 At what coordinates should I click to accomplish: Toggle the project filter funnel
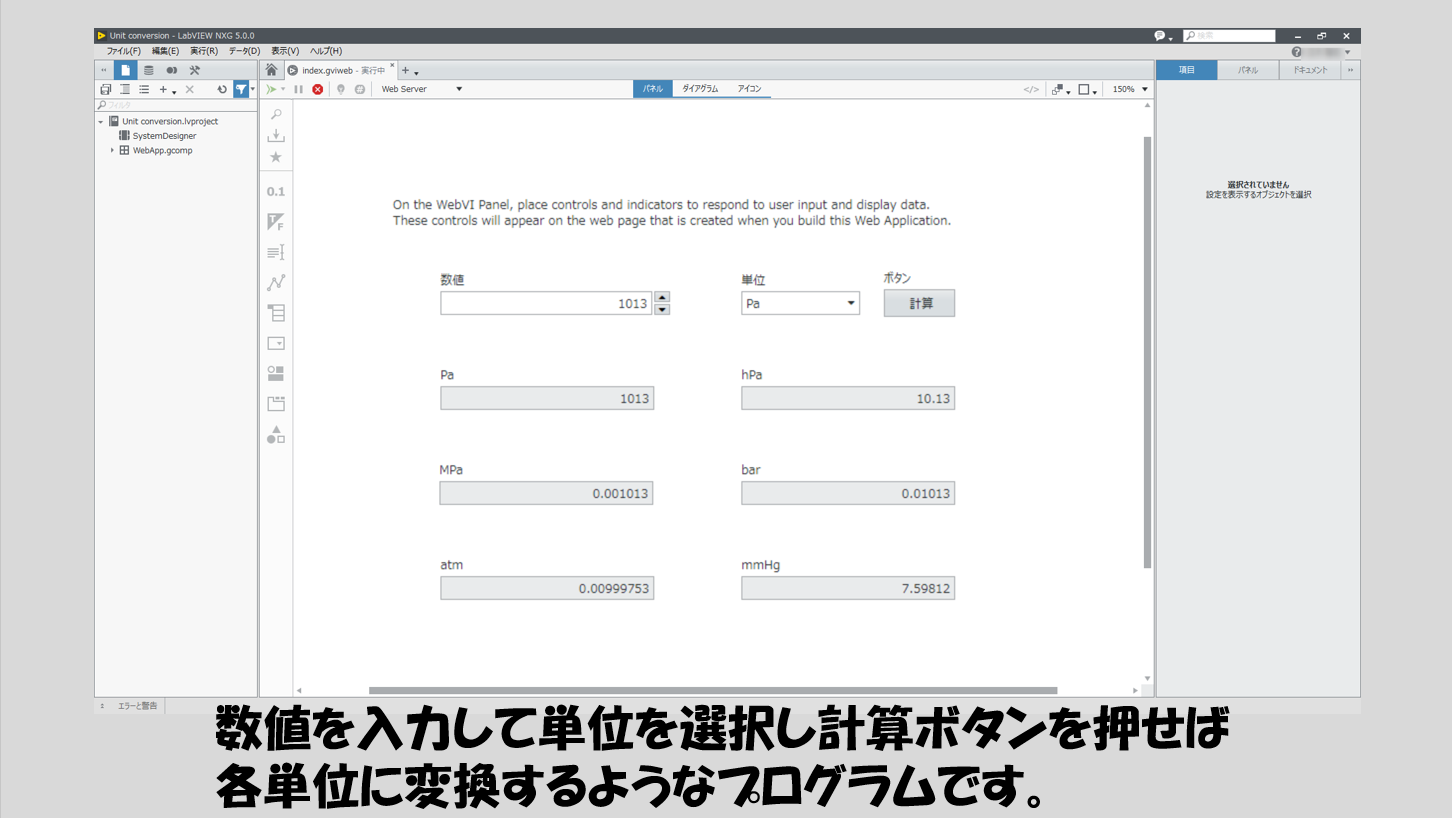(x=241, y=89)
